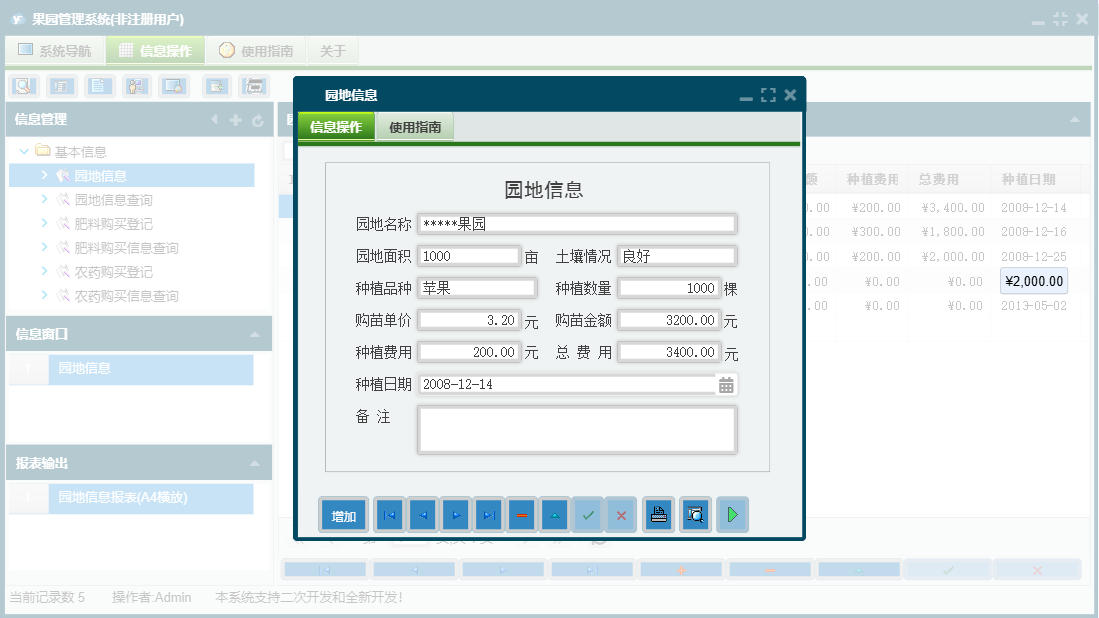Open print preview in the 园地信息 dialog
Screen dimensions: 1099x618
pos(695,514)
